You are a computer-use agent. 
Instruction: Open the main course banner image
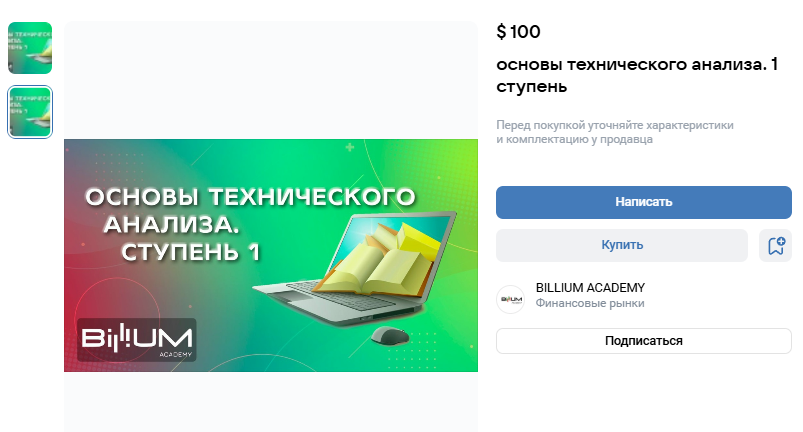[x=271, y=255]
